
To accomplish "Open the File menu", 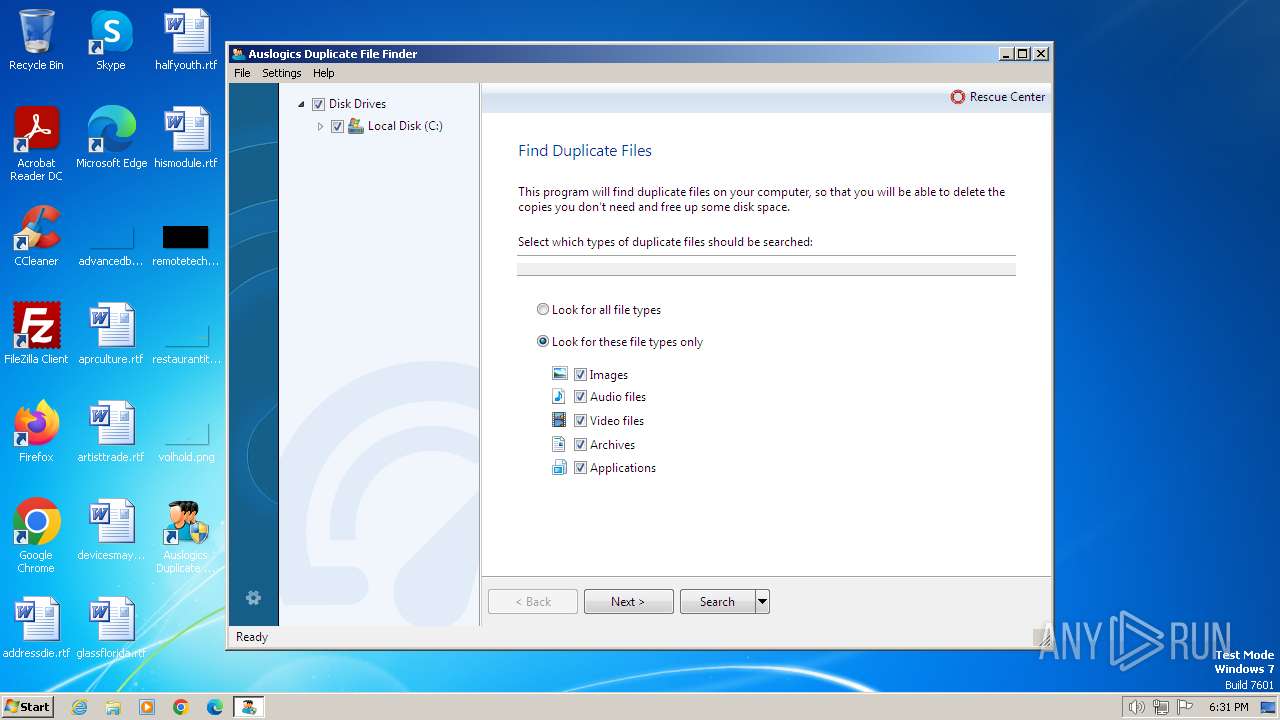I will point(242,73).
